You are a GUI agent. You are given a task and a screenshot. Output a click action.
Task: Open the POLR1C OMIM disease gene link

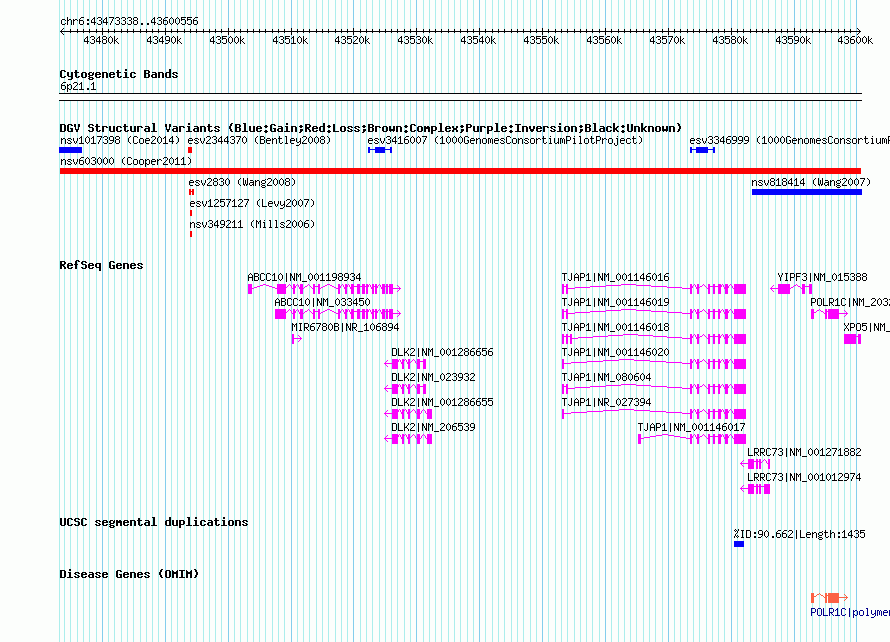[850, 612]
